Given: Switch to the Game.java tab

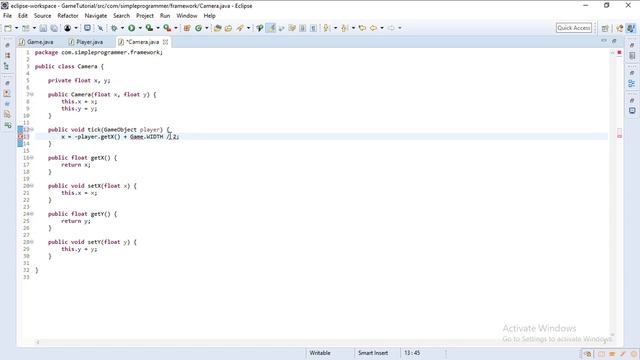Looking at the screenshot, I should (36, 42).
